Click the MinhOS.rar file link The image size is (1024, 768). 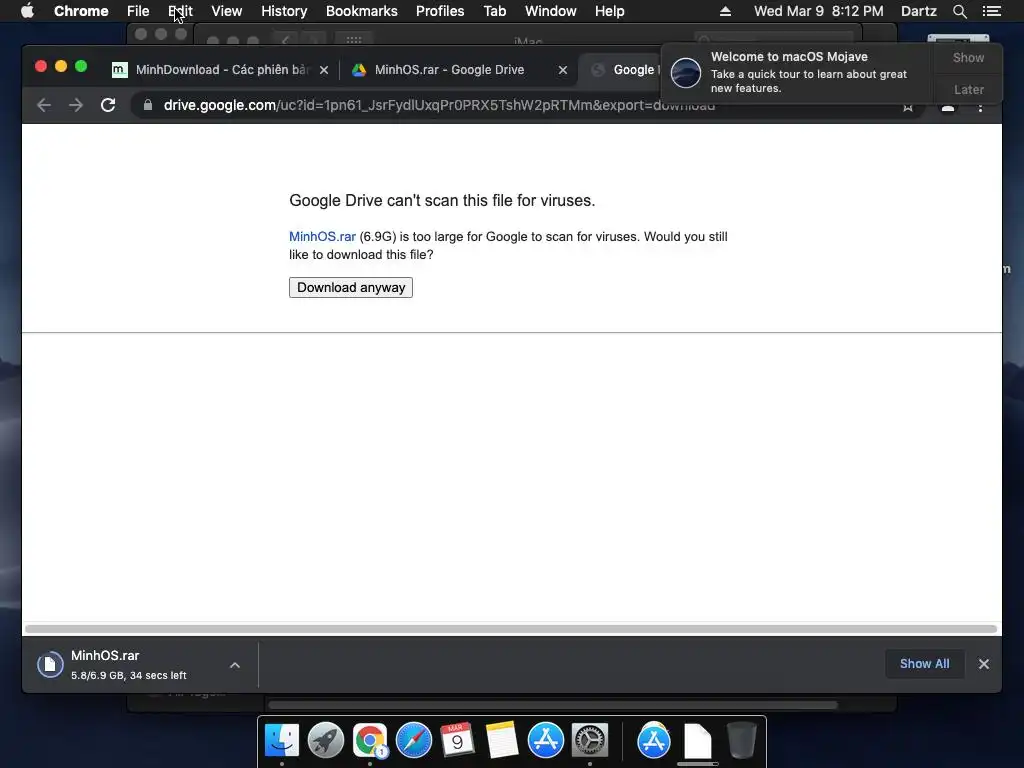point(323,236)
